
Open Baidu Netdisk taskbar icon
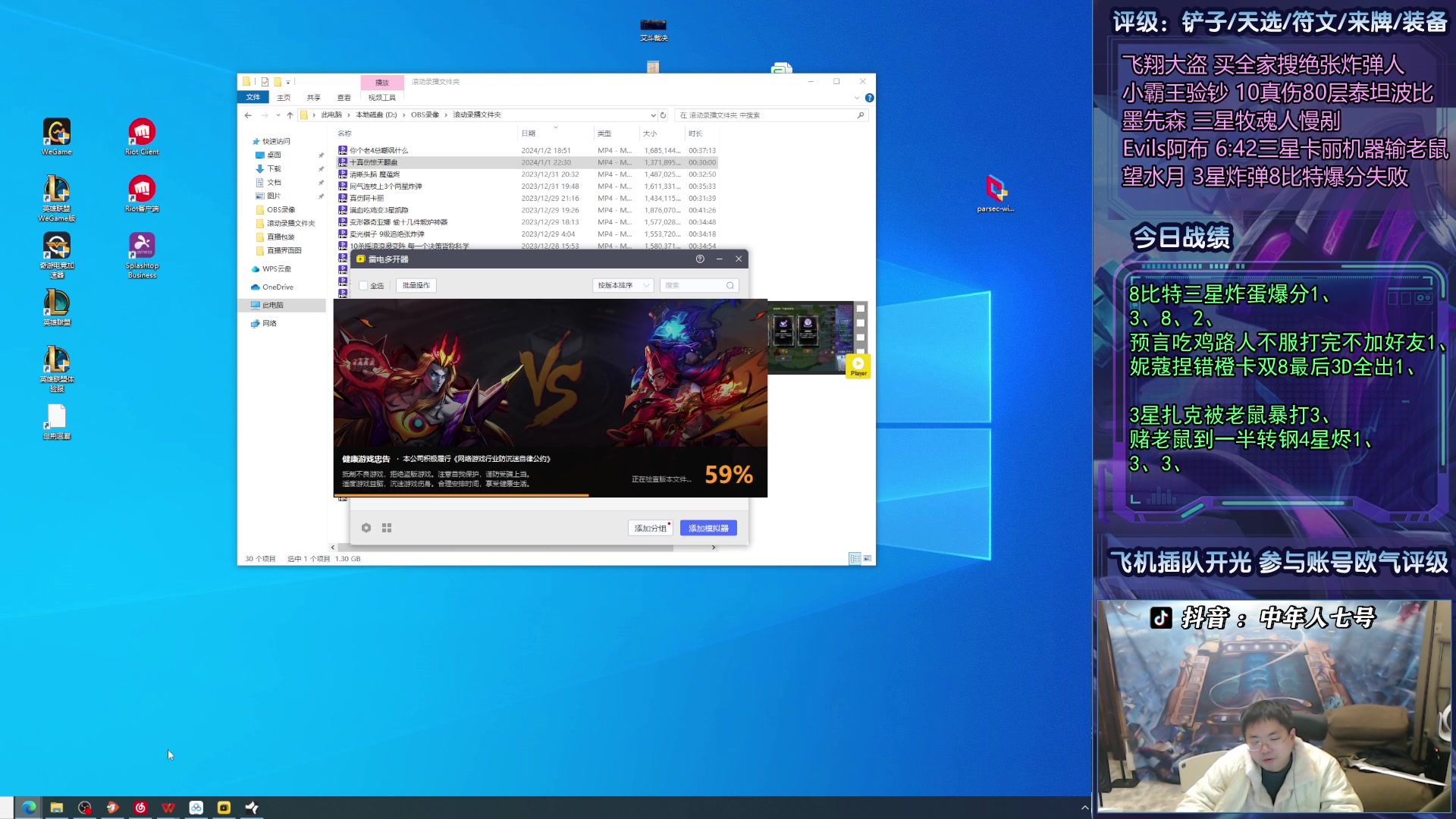196,808
